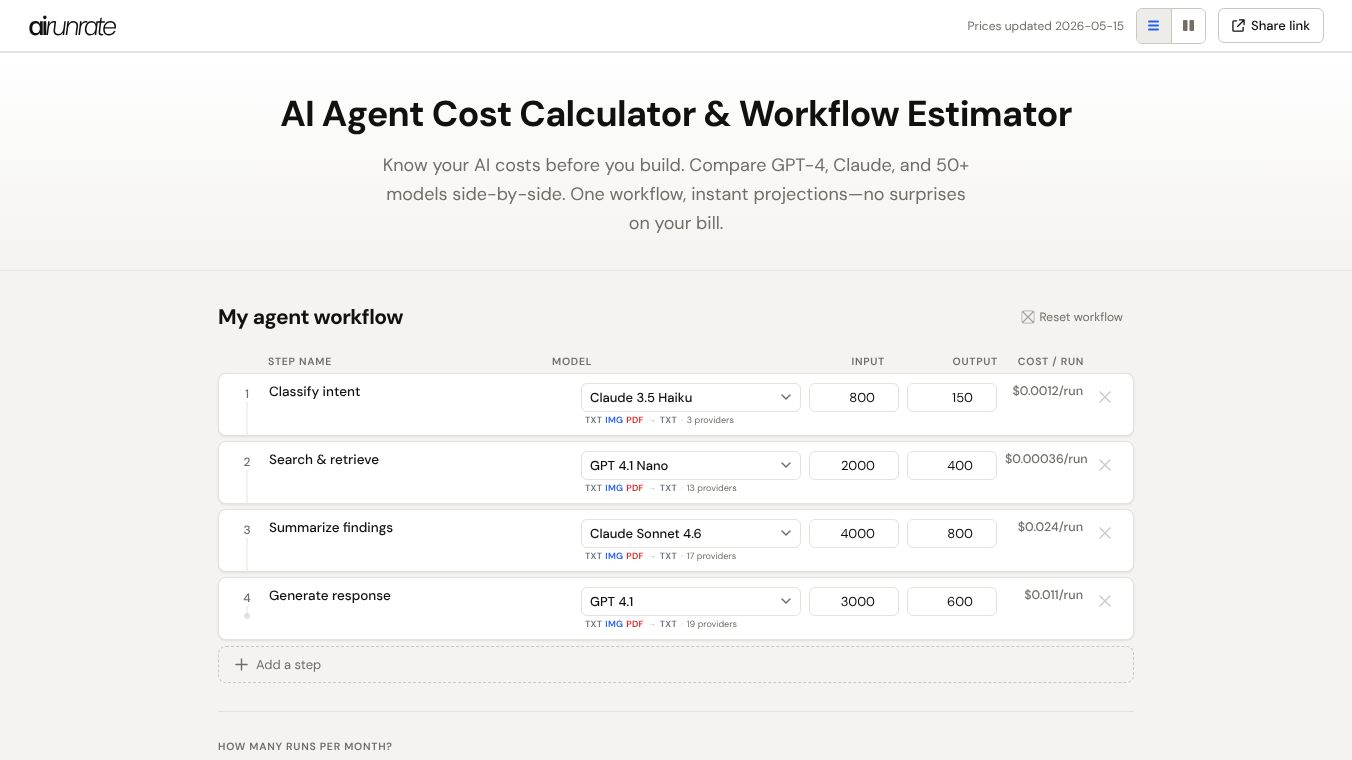Edit output tokens field showing 150

pos(952,398)
